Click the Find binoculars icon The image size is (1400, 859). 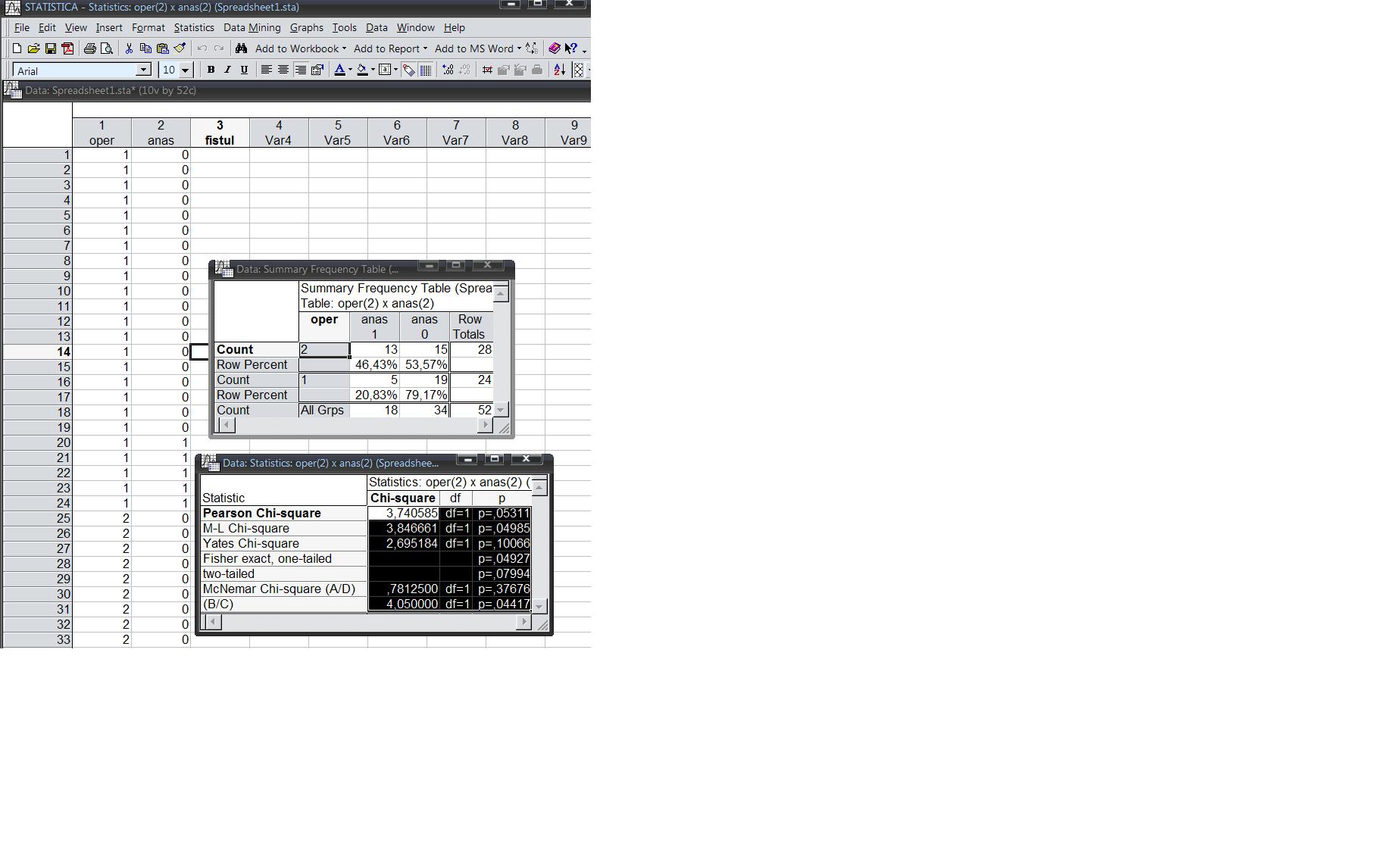(241, 48)
